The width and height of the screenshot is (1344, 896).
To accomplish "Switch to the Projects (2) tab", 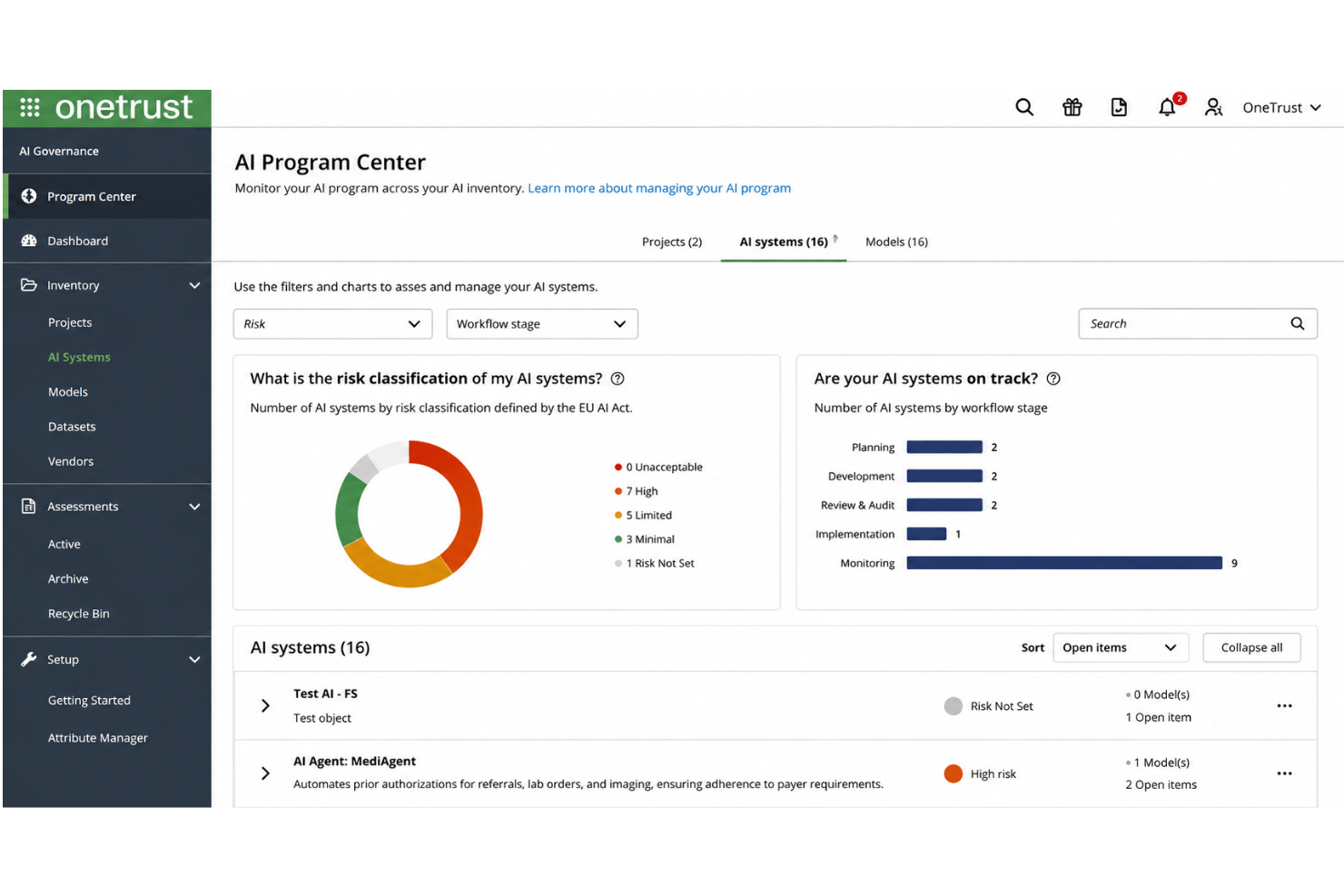I will click(x=672, y=241).
